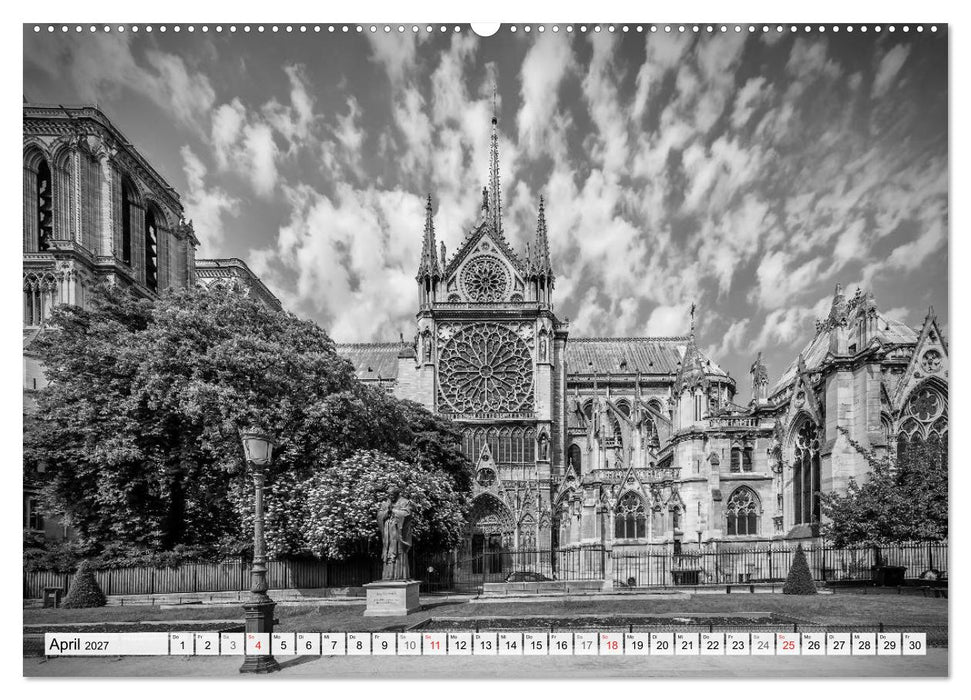Select date 9 in the calendar row
This screenshot has width=971, height=700.
coord(384,644)
